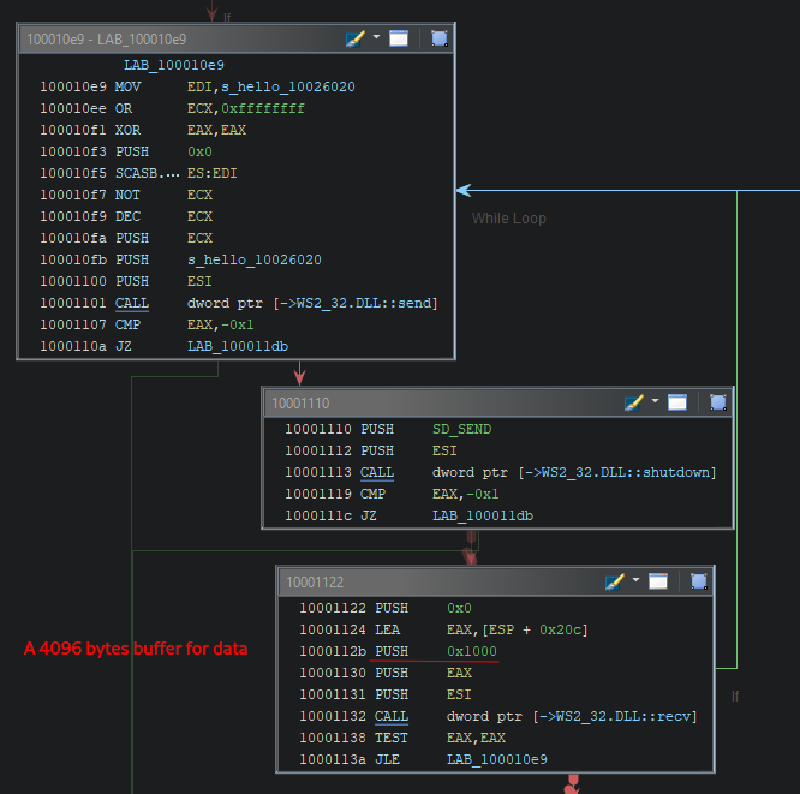Open color dropdown arrow in LAB_100010e9 block header

(x=377, y=38)
